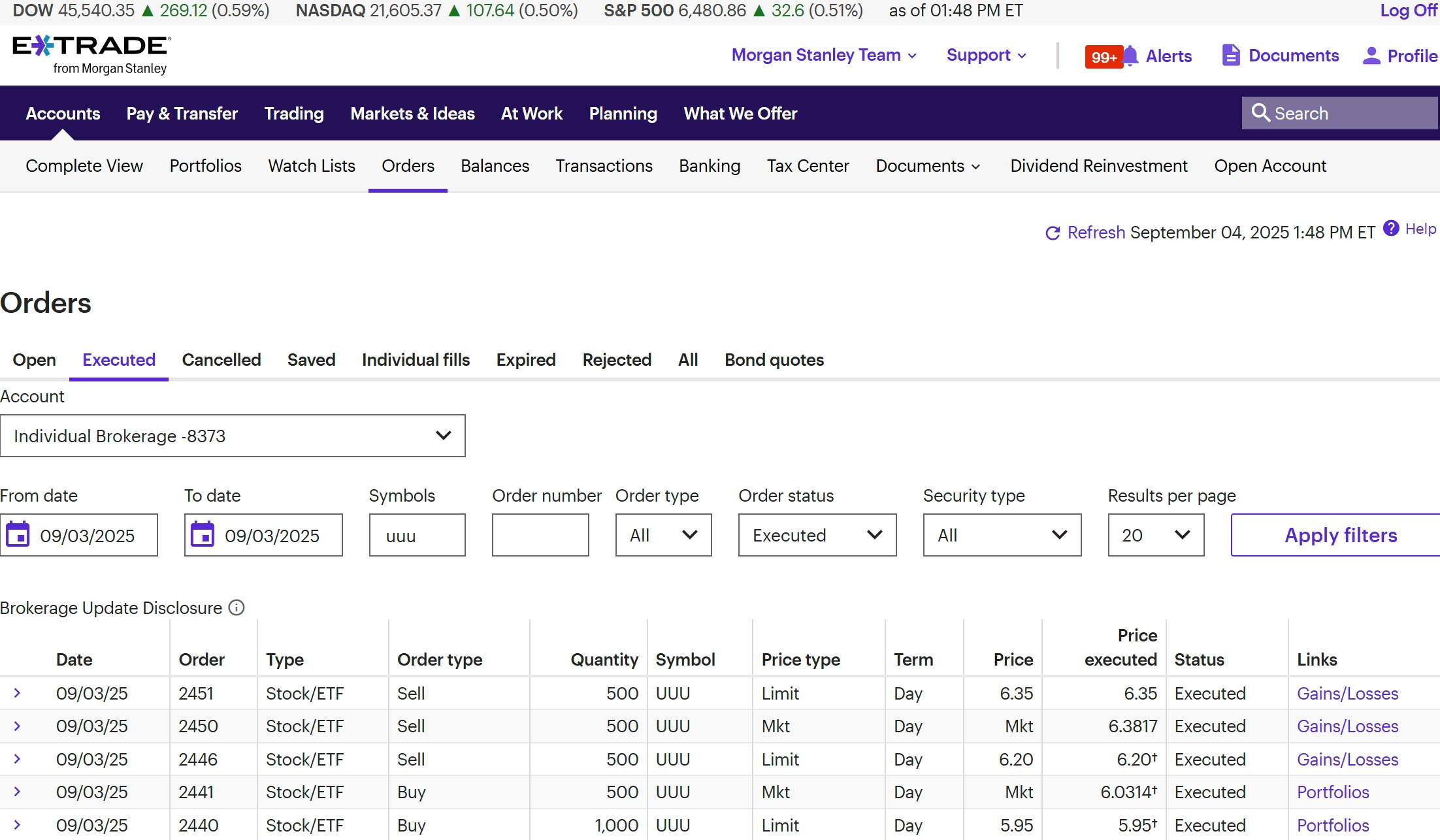
Task: Open the To date calendar icon
Action: (x=203, y=535)
